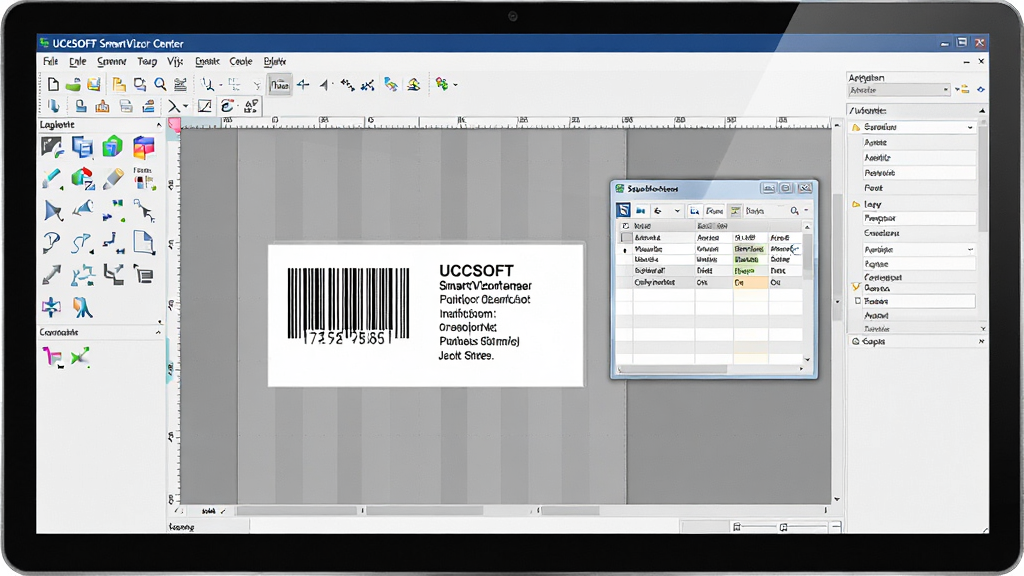The image size is (1024, 576).
Task: Click the blue downward arrow icon in the second toolbar row
Action: 54,106
